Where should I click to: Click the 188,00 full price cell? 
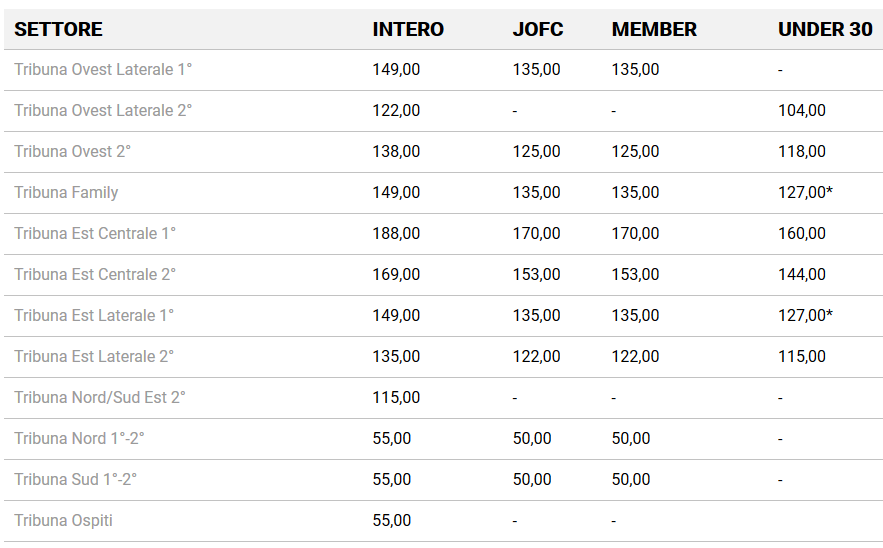coord(396,233)
